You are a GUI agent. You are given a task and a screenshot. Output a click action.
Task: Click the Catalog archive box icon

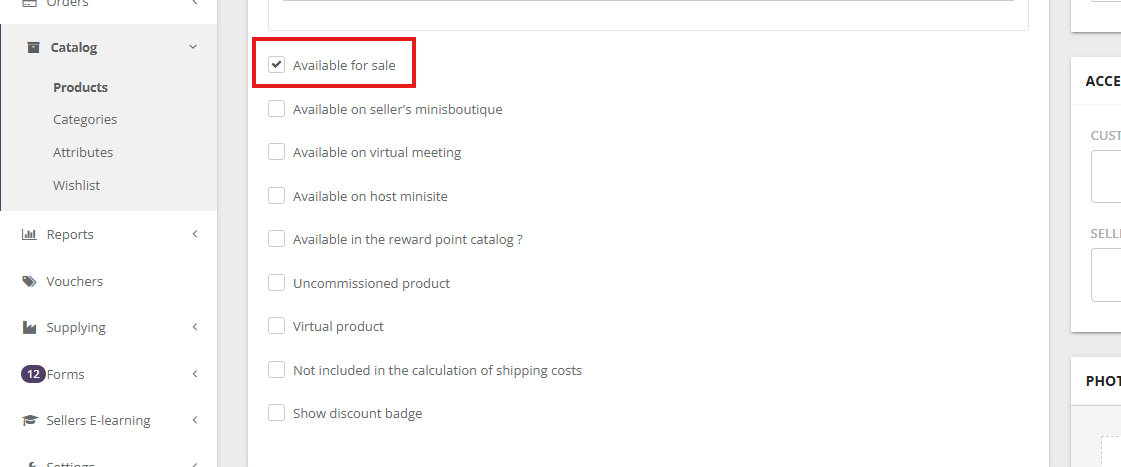tap(32, 47)
